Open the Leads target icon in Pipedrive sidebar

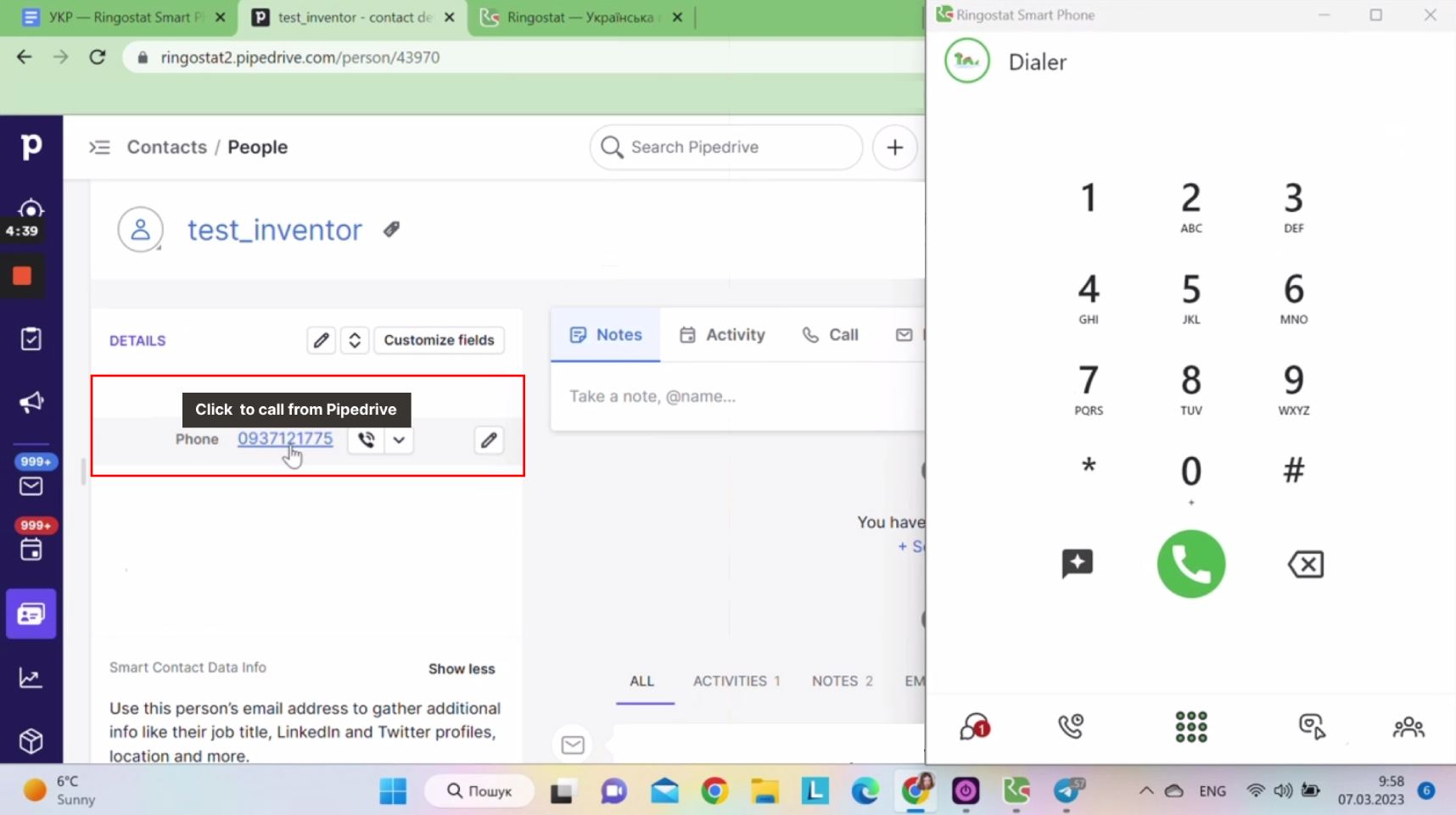tap(31, 209)
